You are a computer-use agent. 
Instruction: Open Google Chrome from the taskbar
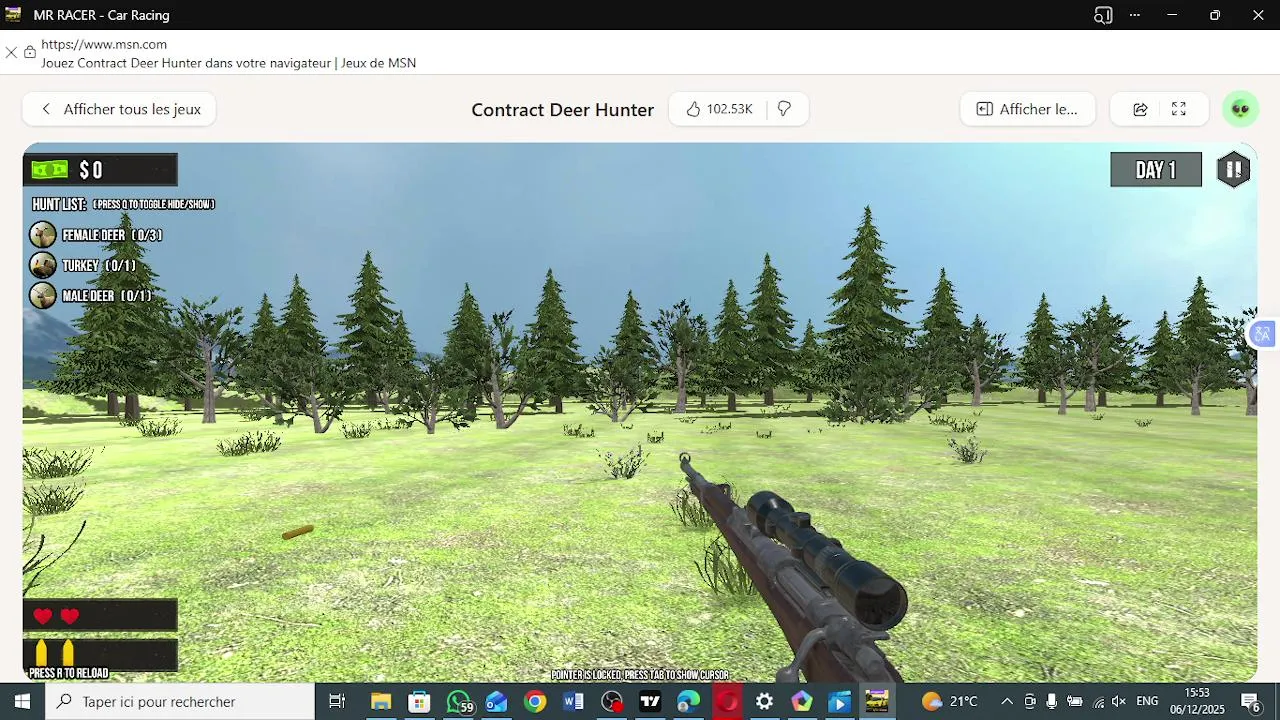(x=535, y=702)
